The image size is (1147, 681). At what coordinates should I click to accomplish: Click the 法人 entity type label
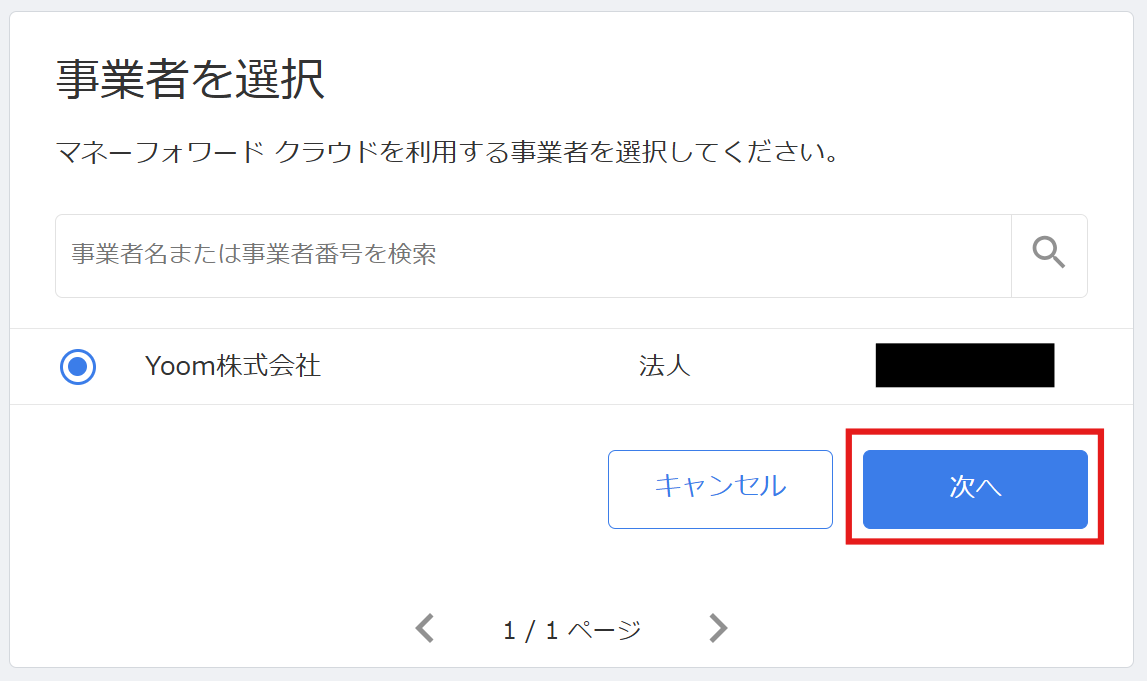664,366
